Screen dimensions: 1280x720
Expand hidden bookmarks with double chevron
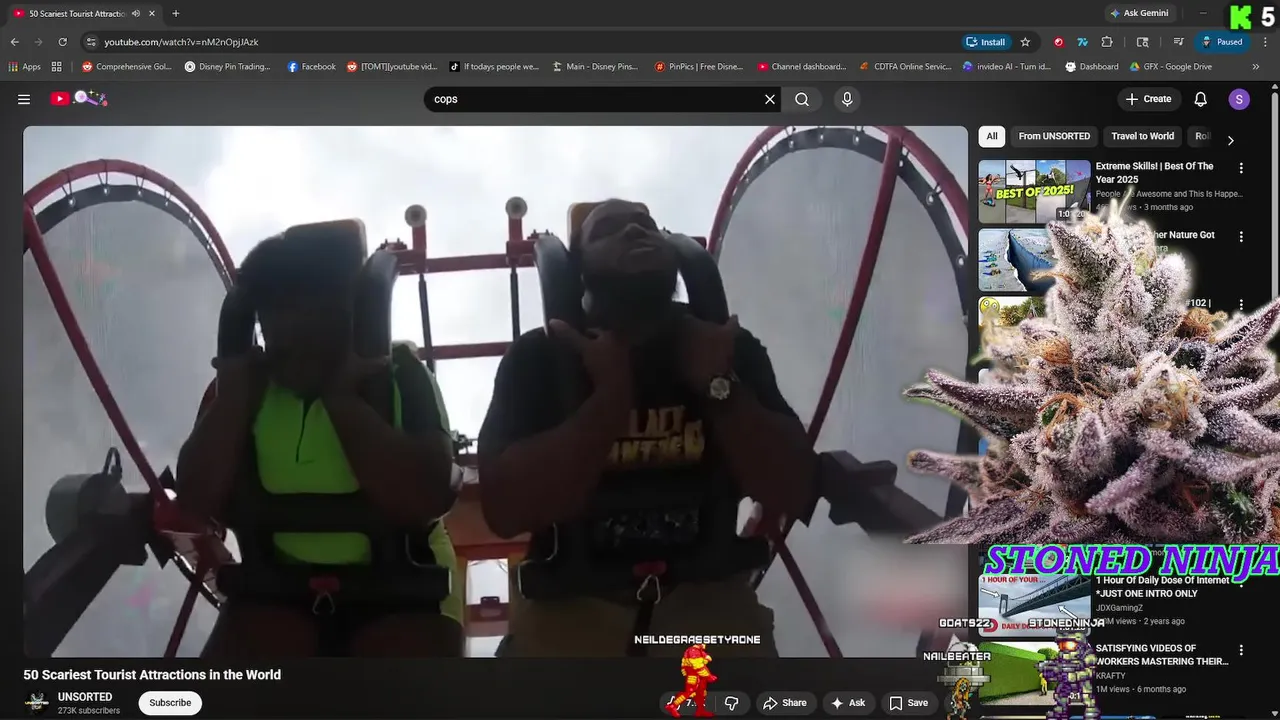click(1256, 67)
